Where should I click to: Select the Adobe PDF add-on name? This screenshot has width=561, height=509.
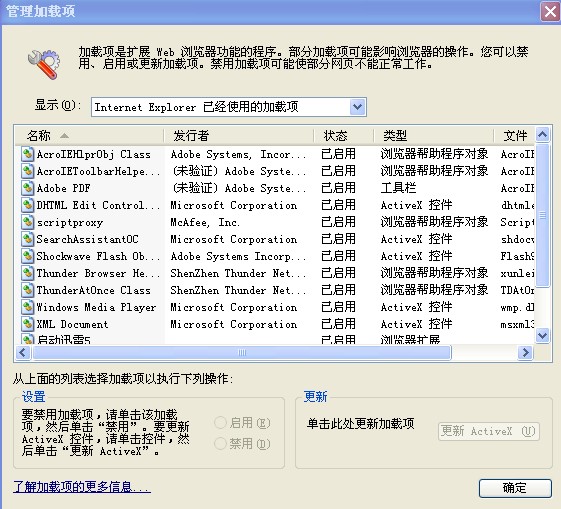(64, 189)
